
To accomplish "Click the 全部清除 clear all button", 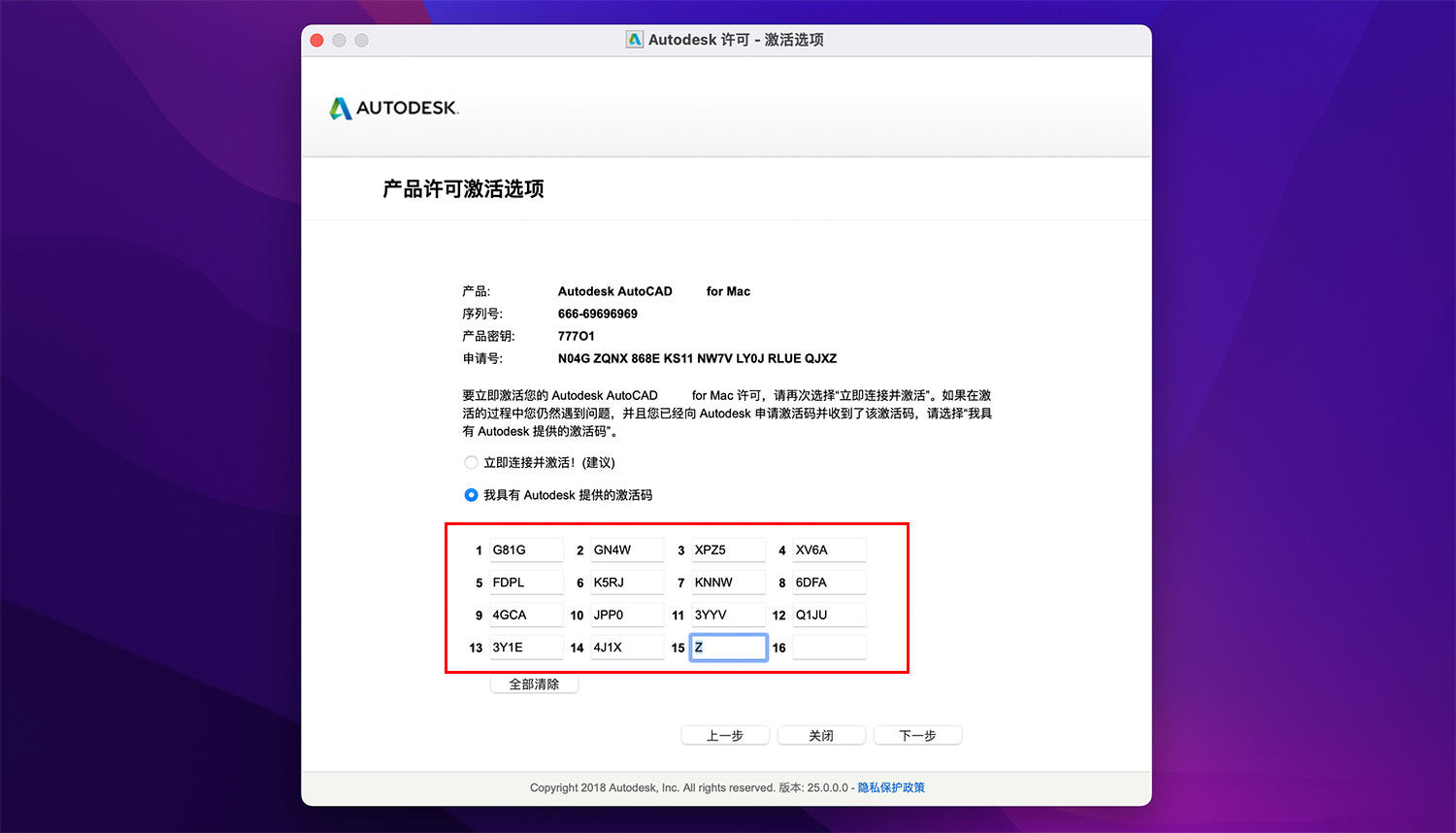I will click(x=534, y=684).
